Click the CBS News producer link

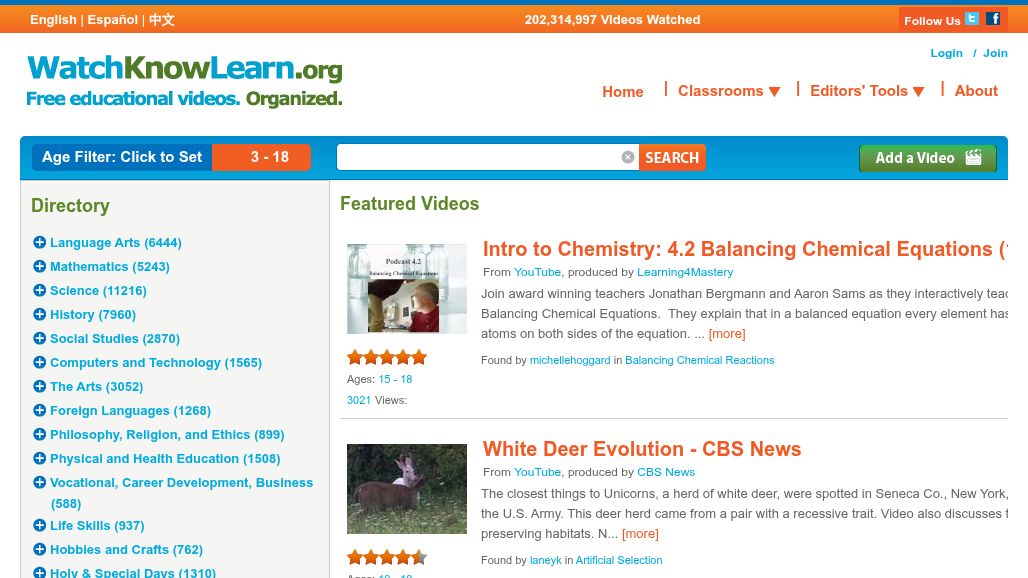point(666,472)
